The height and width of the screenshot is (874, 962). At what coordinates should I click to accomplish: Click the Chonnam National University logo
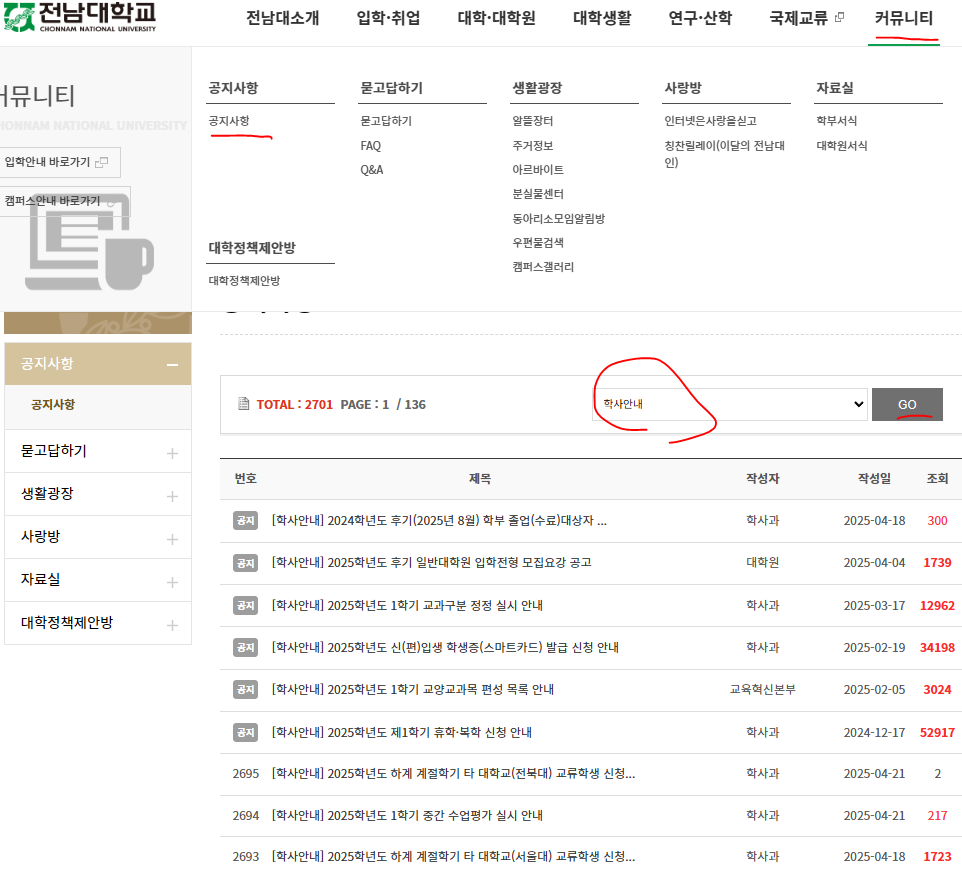click(x=80, y=17)
